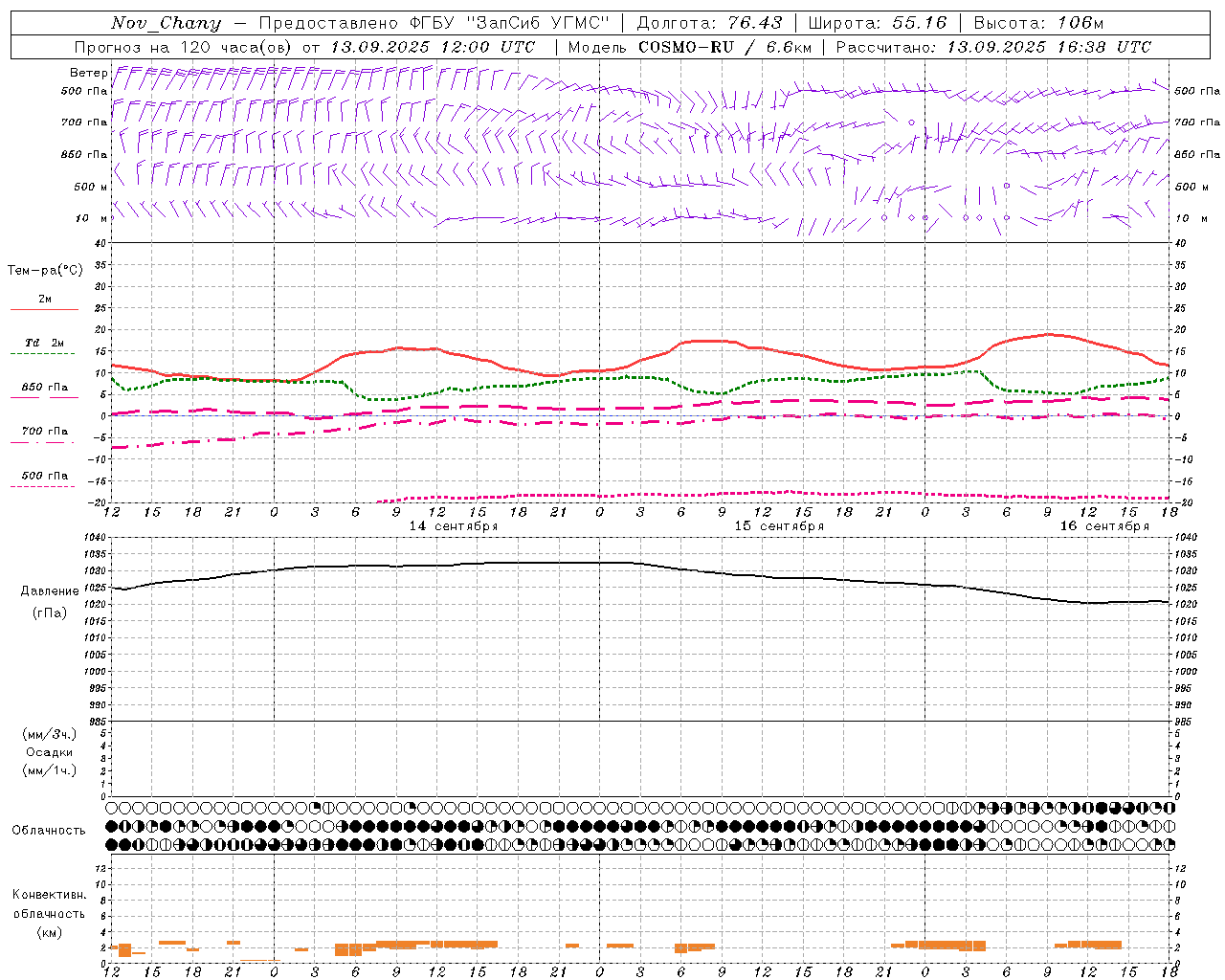Click the 1040 value on left pressure axis
Viewport: 1225px width, 980px height.
click(97, 538)
